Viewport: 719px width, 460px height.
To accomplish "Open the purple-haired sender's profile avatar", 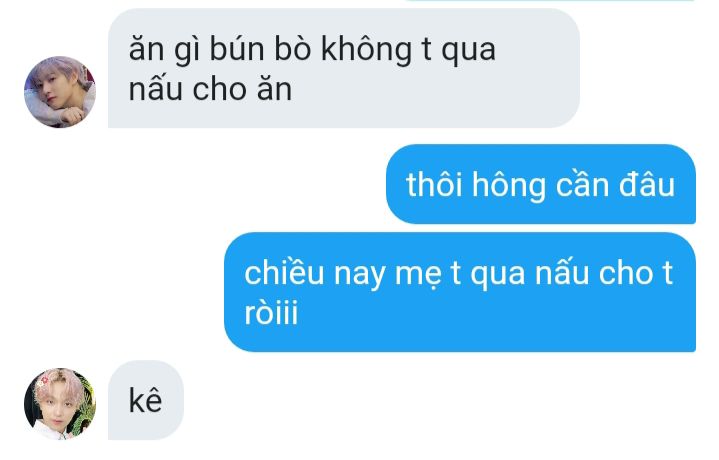I will point(60,92).
